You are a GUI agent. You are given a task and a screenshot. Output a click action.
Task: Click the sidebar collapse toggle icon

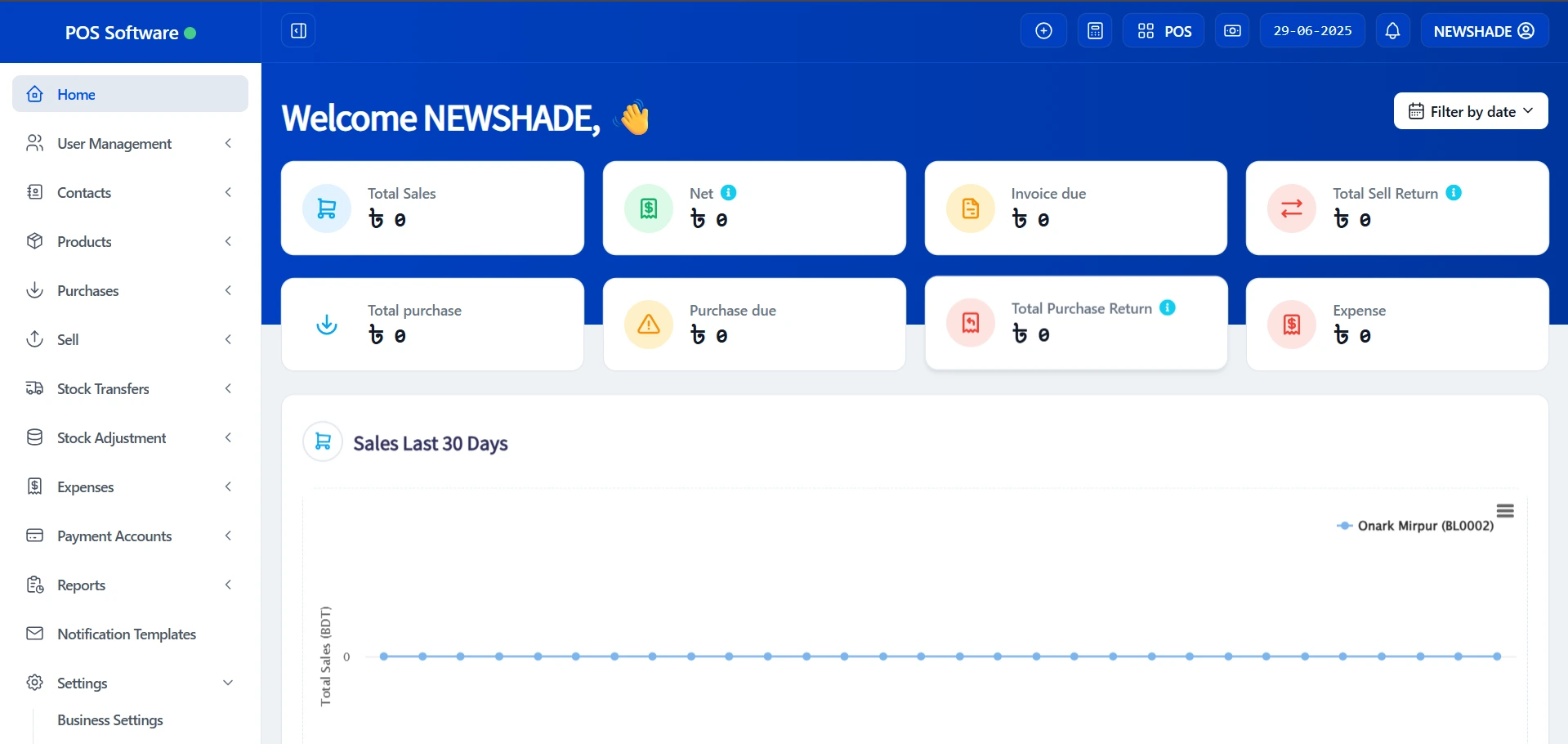coord(298,31)
